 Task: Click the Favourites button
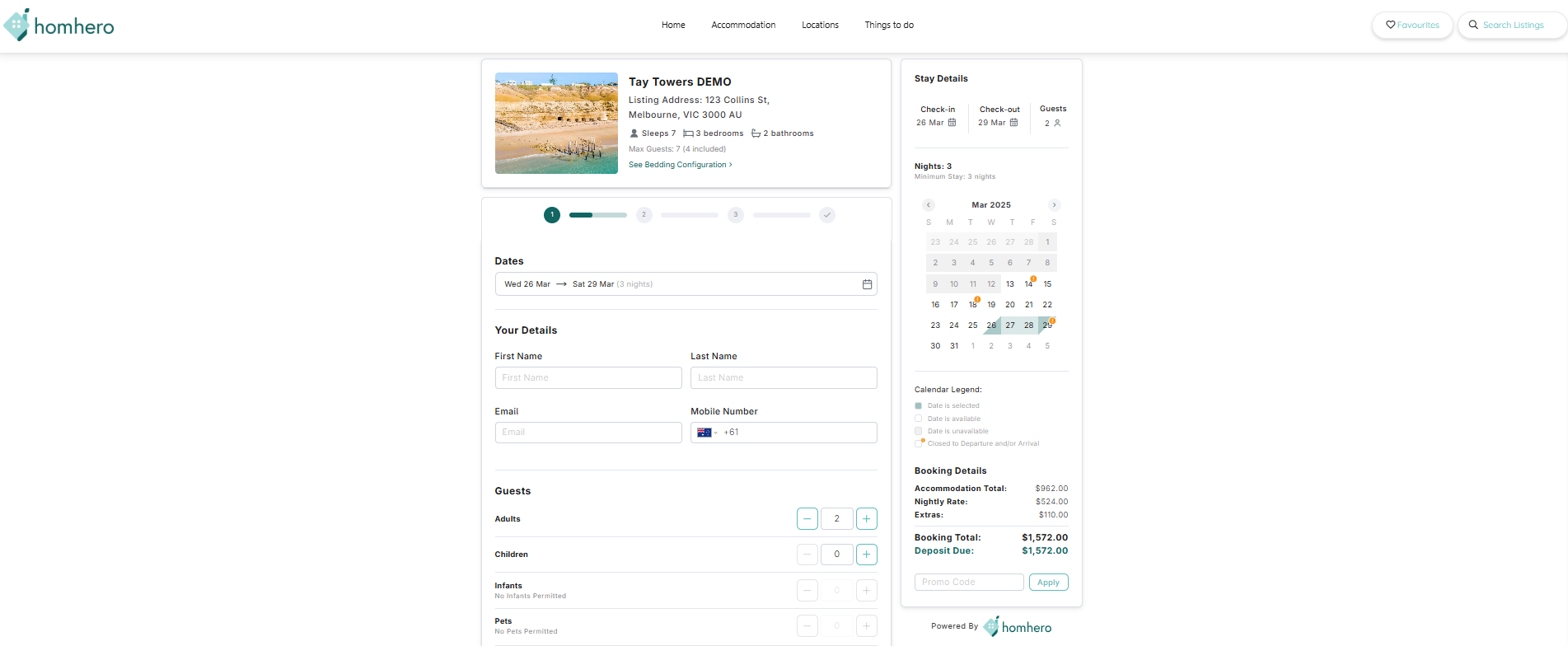[x=1412, y=26]
